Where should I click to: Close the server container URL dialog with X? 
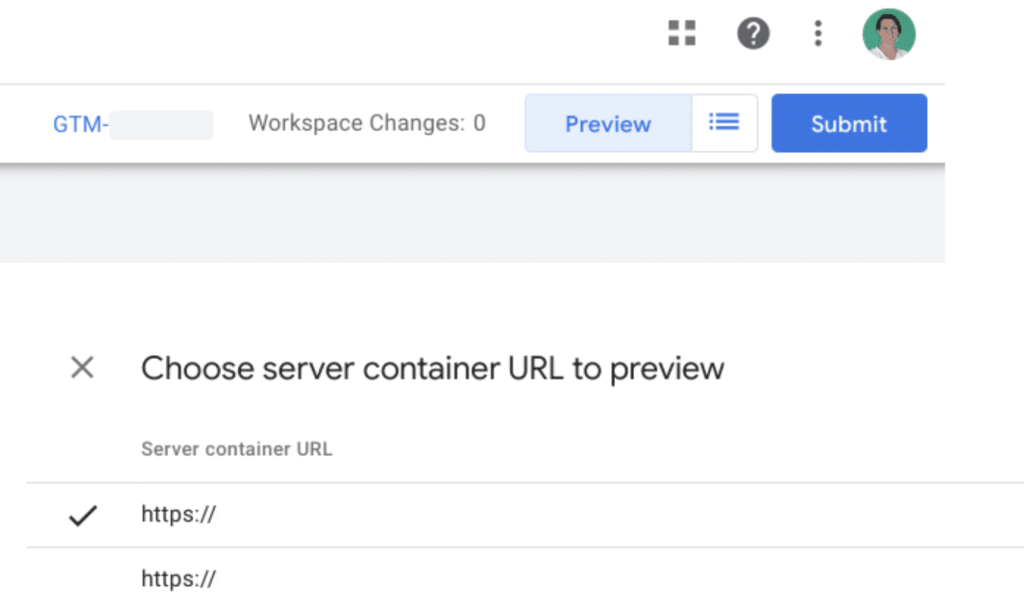click(x=82, y=368)
